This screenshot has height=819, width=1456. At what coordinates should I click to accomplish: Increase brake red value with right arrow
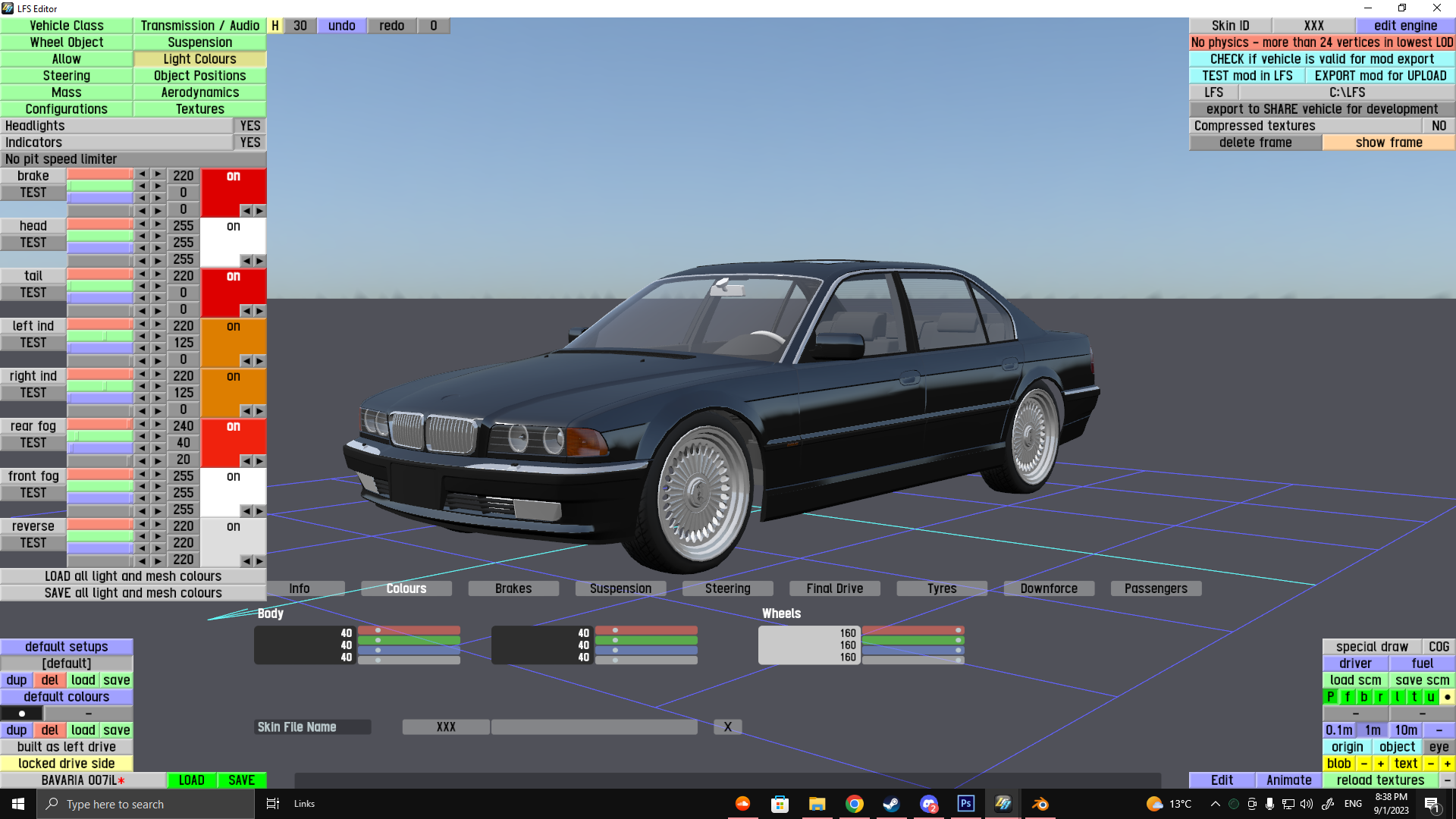point(158,174)
